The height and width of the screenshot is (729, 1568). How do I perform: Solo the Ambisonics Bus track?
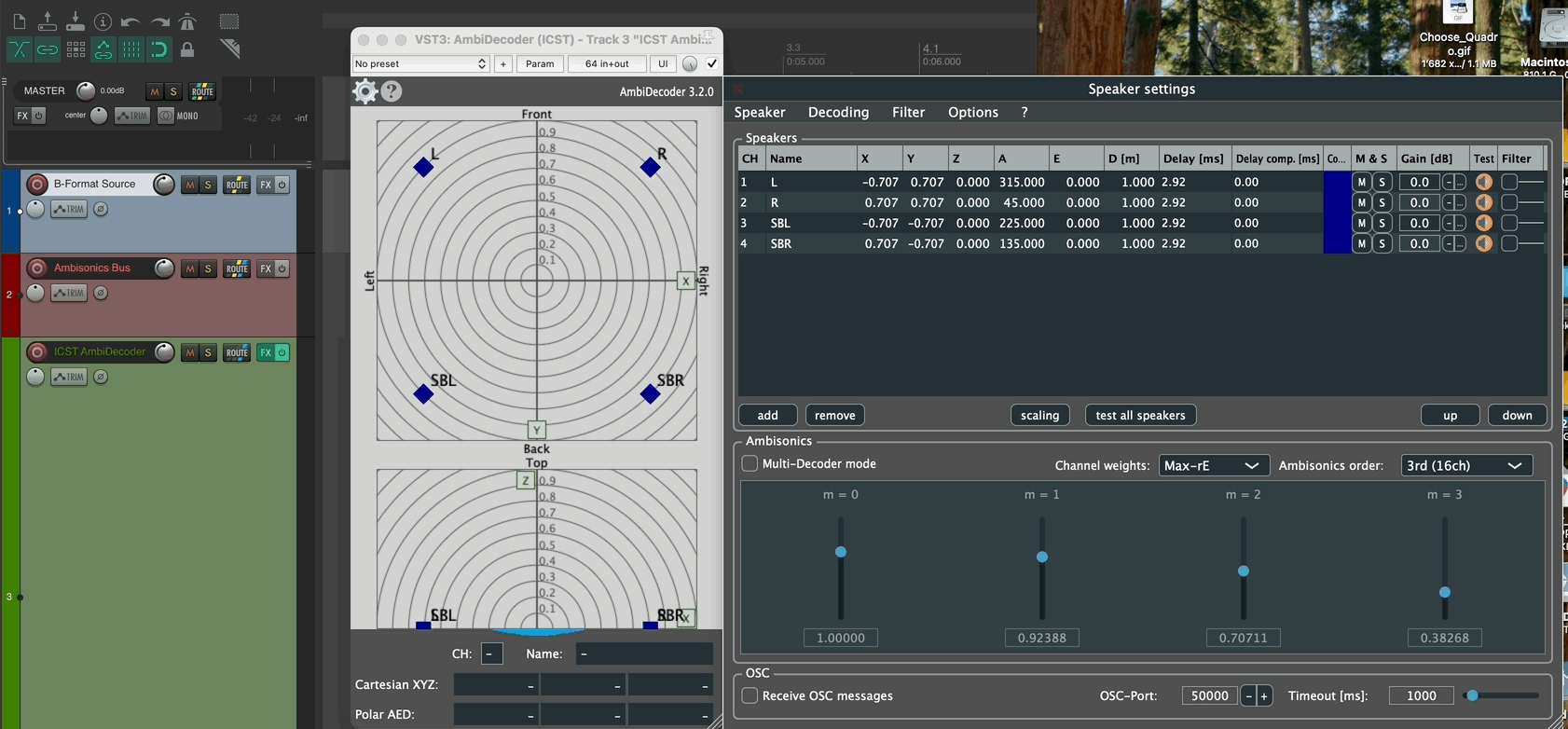[x=208, y=268]
